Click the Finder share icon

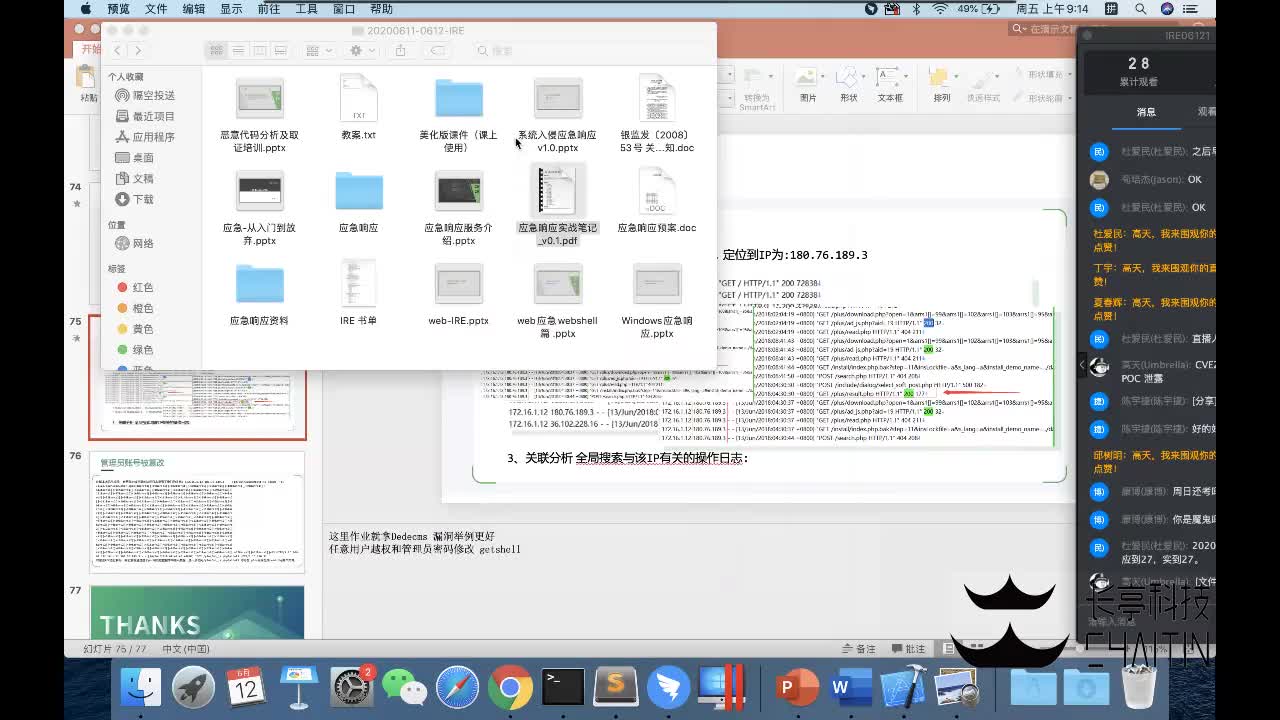point(400,50)
